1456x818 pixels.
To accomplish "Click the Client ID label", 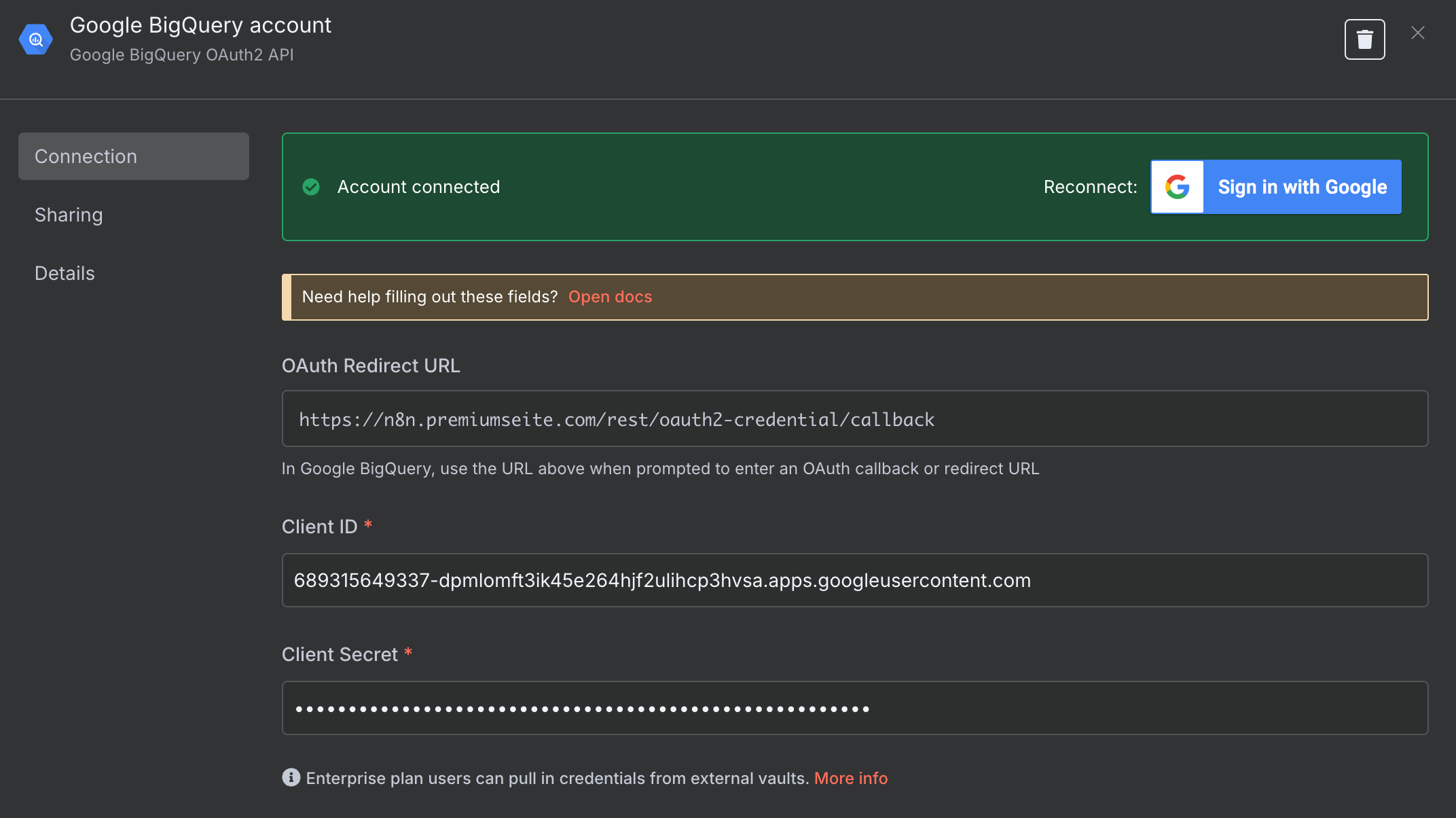I will [x=319, y=527].
